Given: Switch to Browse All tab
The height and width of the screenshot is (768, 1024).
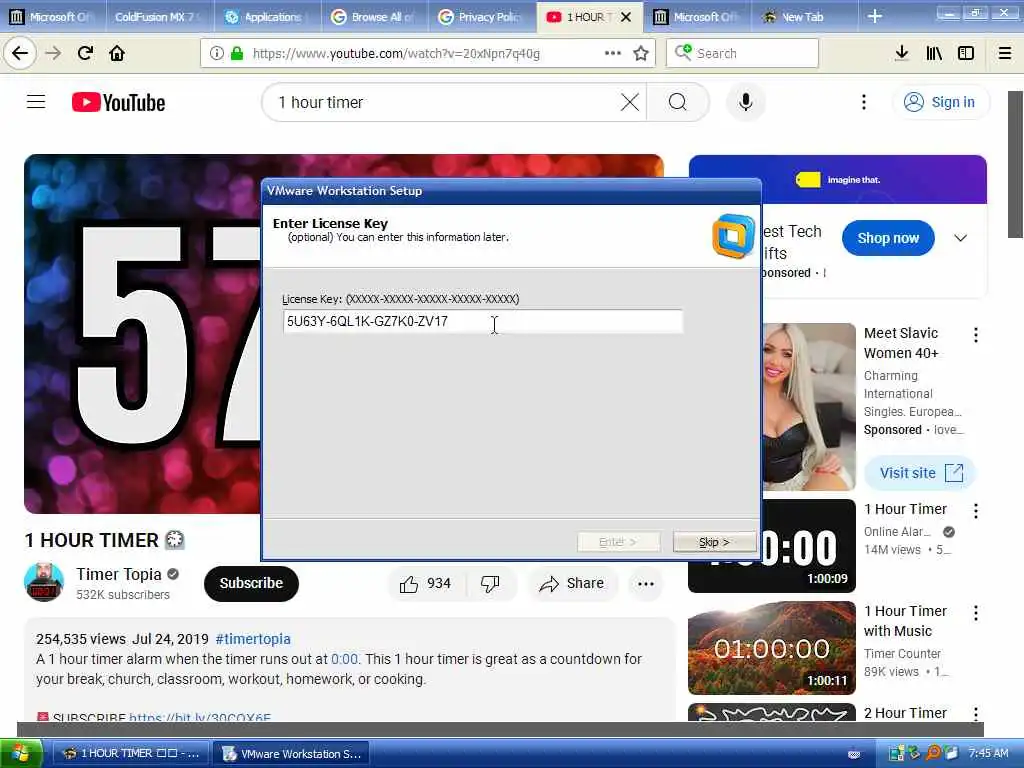Looking at the screenshot, I should tap(375, 17).
